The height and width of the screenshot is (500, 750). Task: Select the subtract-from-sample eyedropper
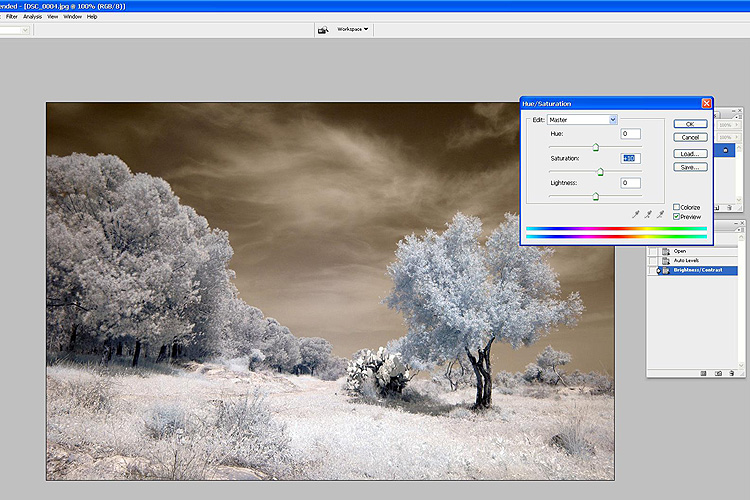tap(661, 214)
